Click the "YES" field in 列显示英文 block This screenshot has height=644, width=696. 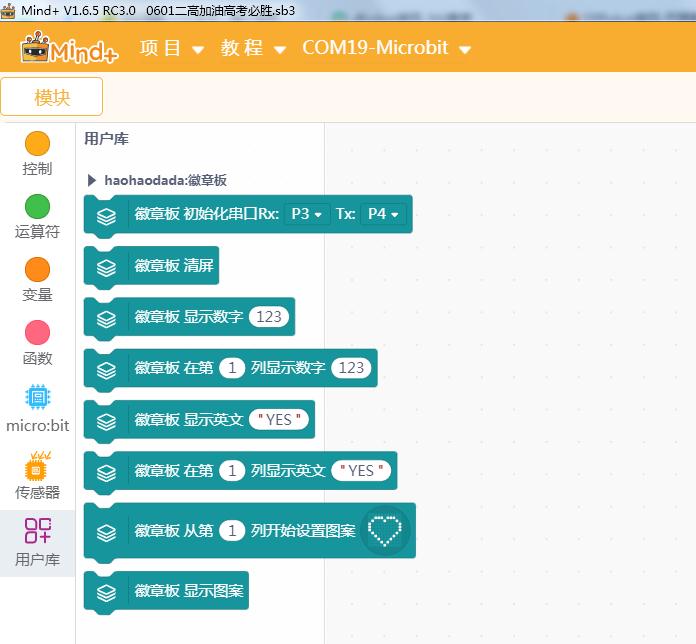click(x=361, y=470)
